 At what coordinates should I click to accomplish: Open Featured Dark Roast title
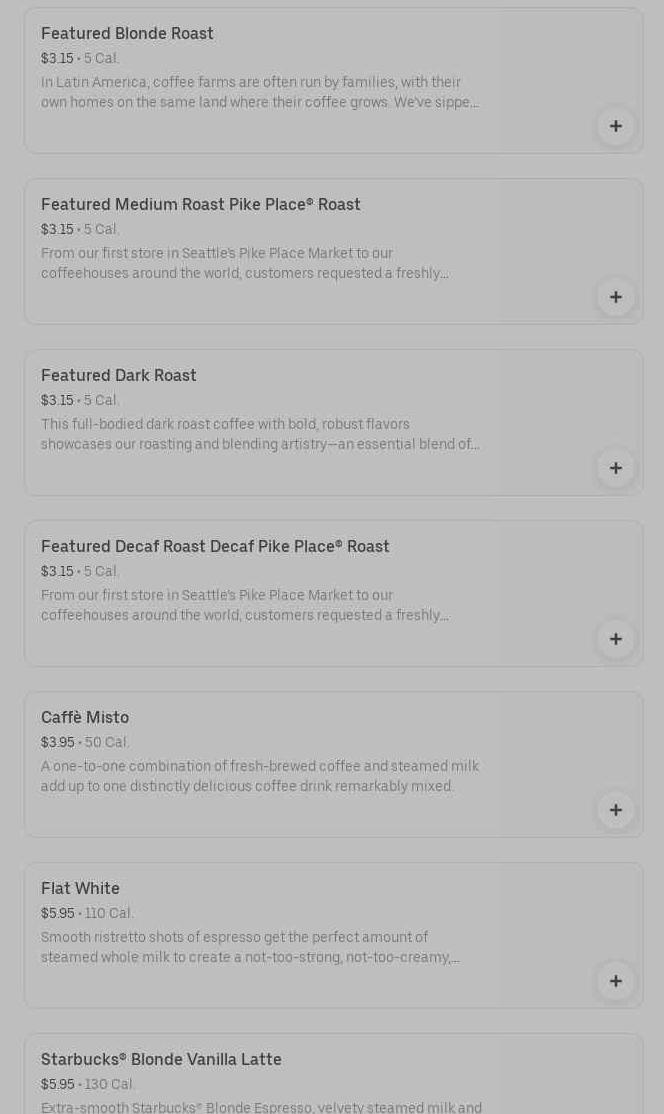pos(119,376)
